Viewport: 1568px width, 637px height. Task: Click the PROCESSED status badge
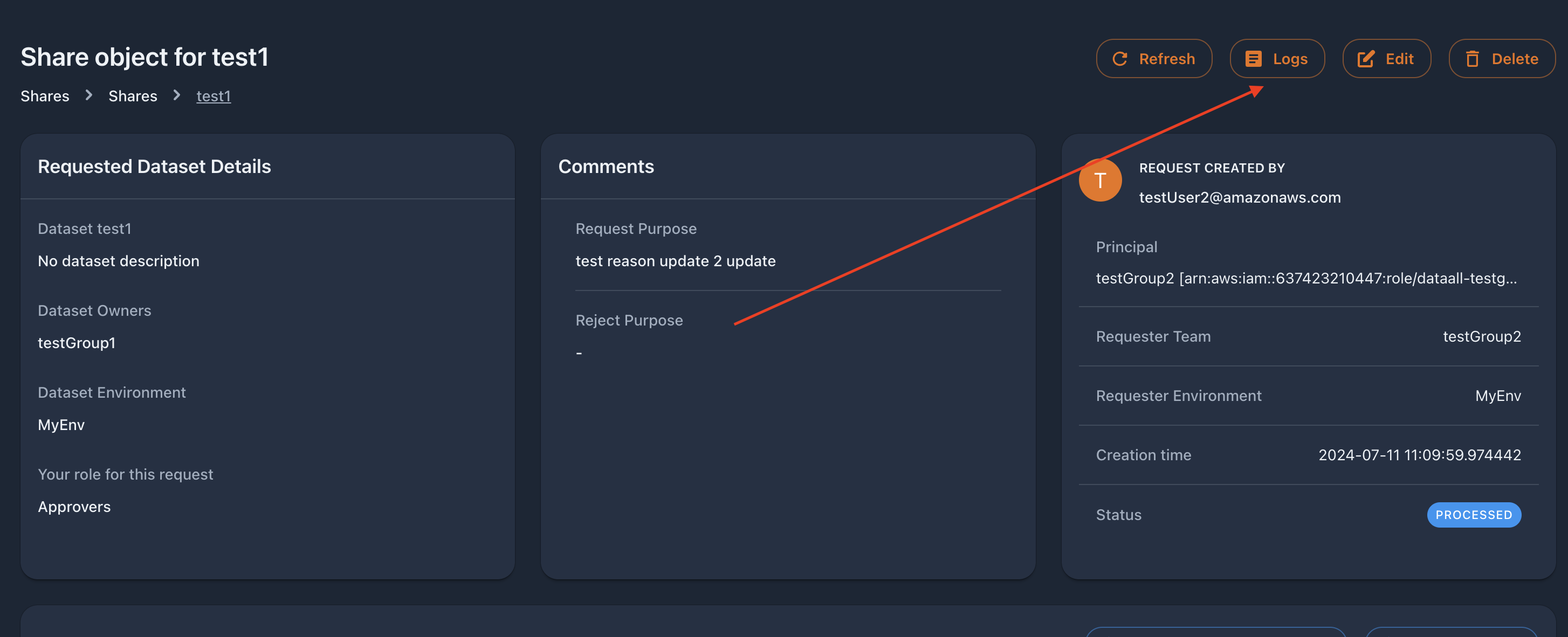(1474, 515)
